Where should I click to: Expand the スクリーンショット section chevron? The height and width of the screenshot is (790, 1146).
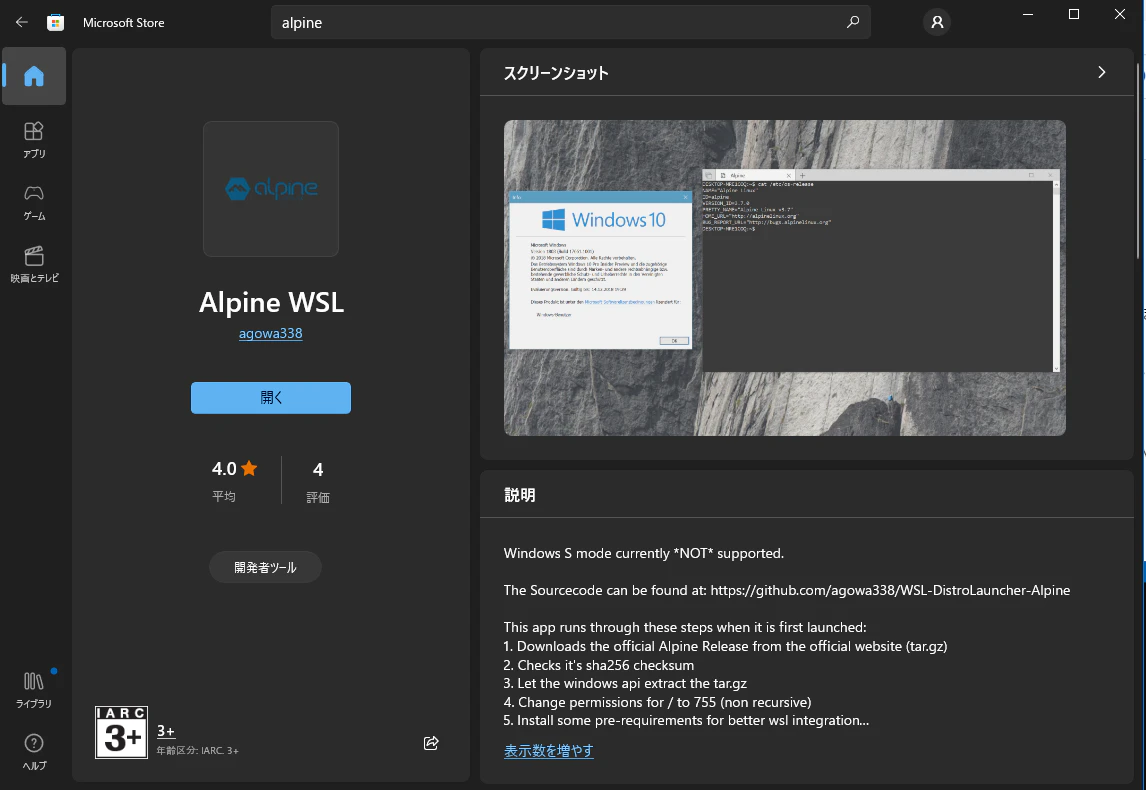pyautogui.click(x=1102, y=72)
